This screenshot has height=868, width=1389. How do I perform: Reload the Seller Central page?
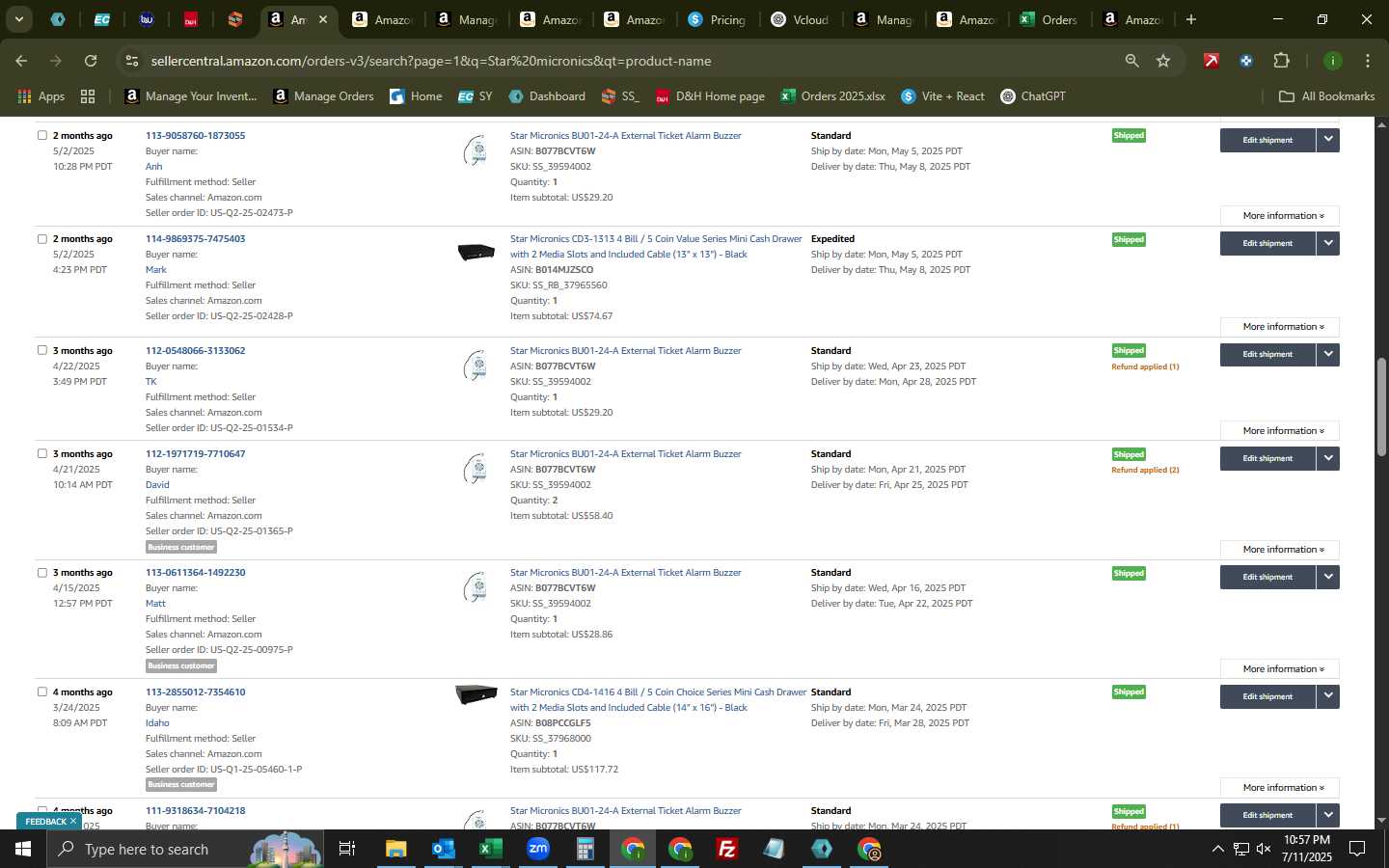tap(91, 61)
